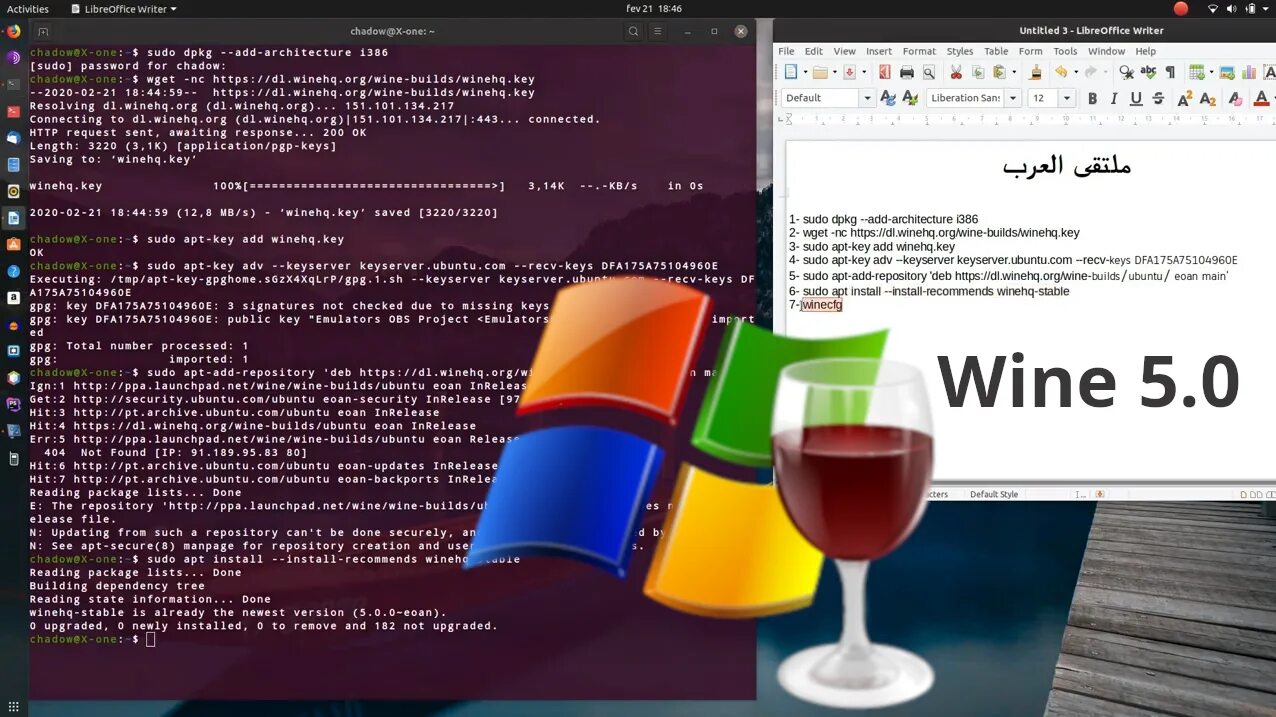Click New Style from Selection icon
The height and width of the screenshot is (717, 1276).
tap(910, 98)
